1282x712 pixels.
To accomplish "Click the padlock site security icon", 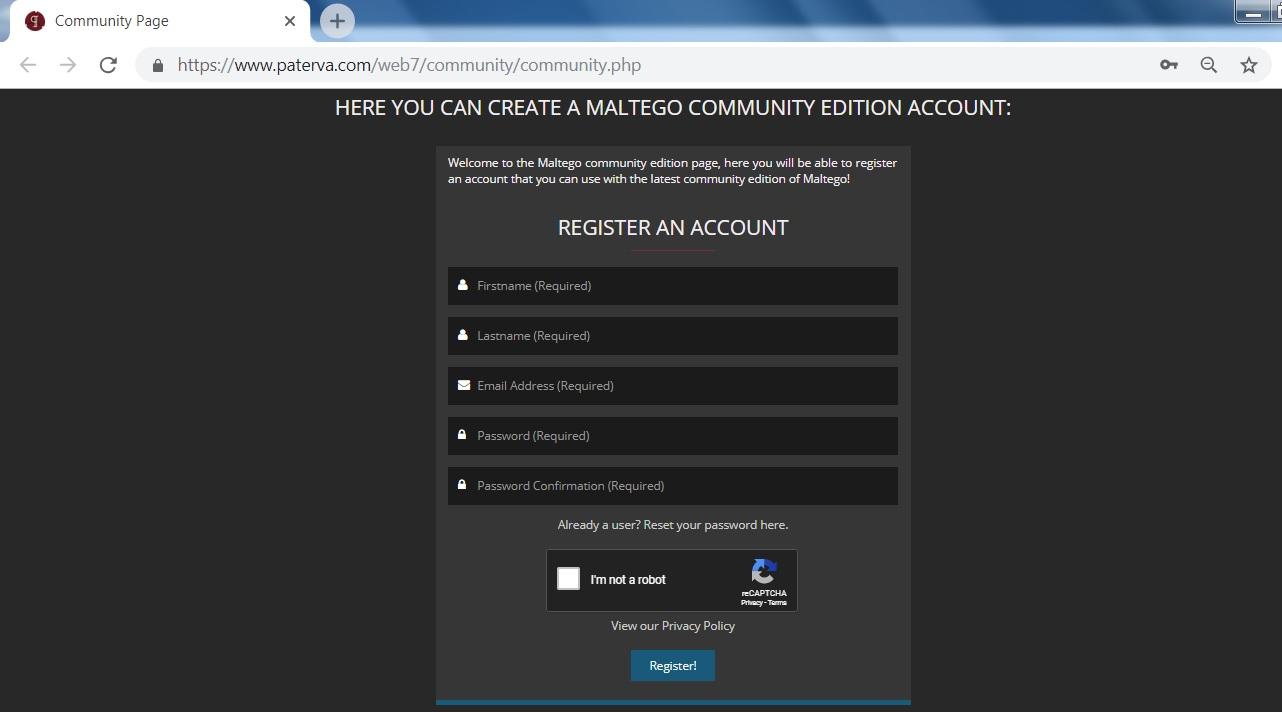I will [x=158, y=65].
